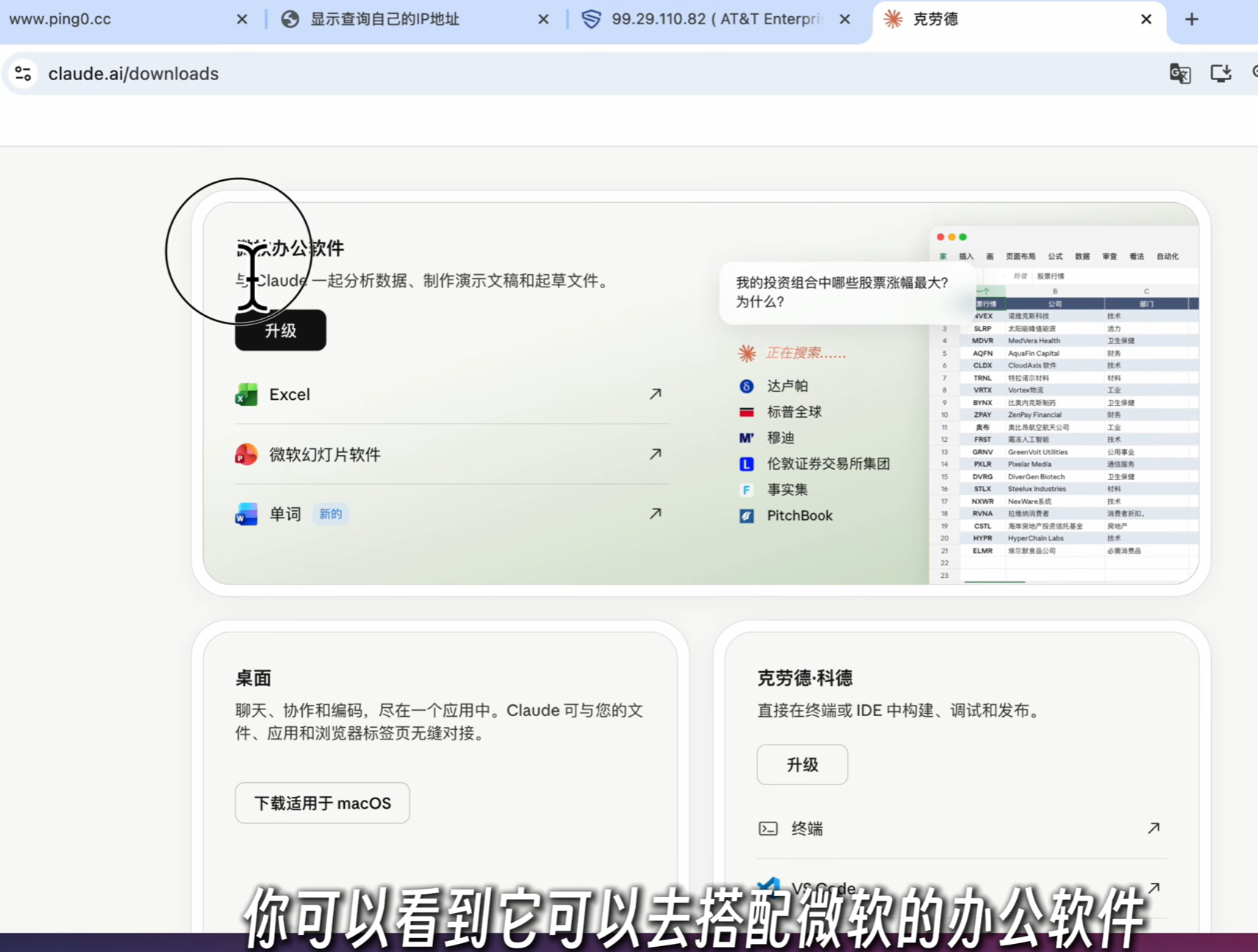The image size is (1258, 952).
Task: Click the 下载适用于 macOS button
Action: 323,803
